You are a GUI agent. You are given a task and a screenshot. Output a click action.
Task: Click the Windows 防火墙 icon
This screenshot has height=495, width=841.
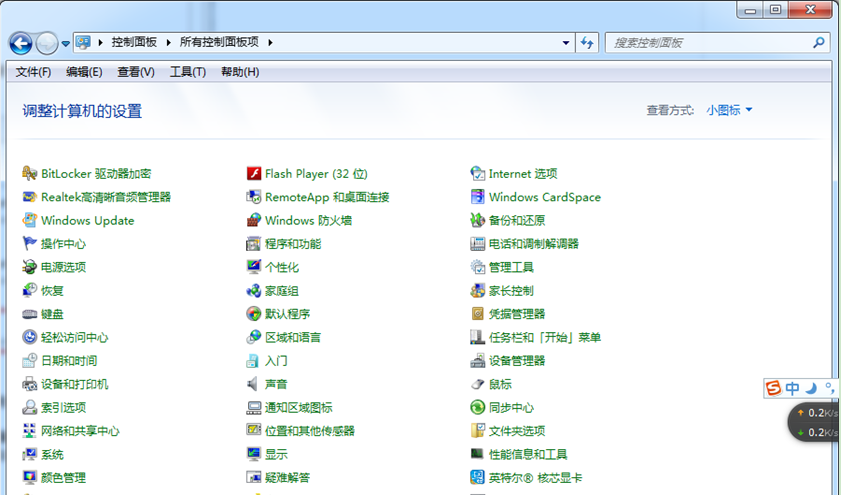[x=254, y=221]
